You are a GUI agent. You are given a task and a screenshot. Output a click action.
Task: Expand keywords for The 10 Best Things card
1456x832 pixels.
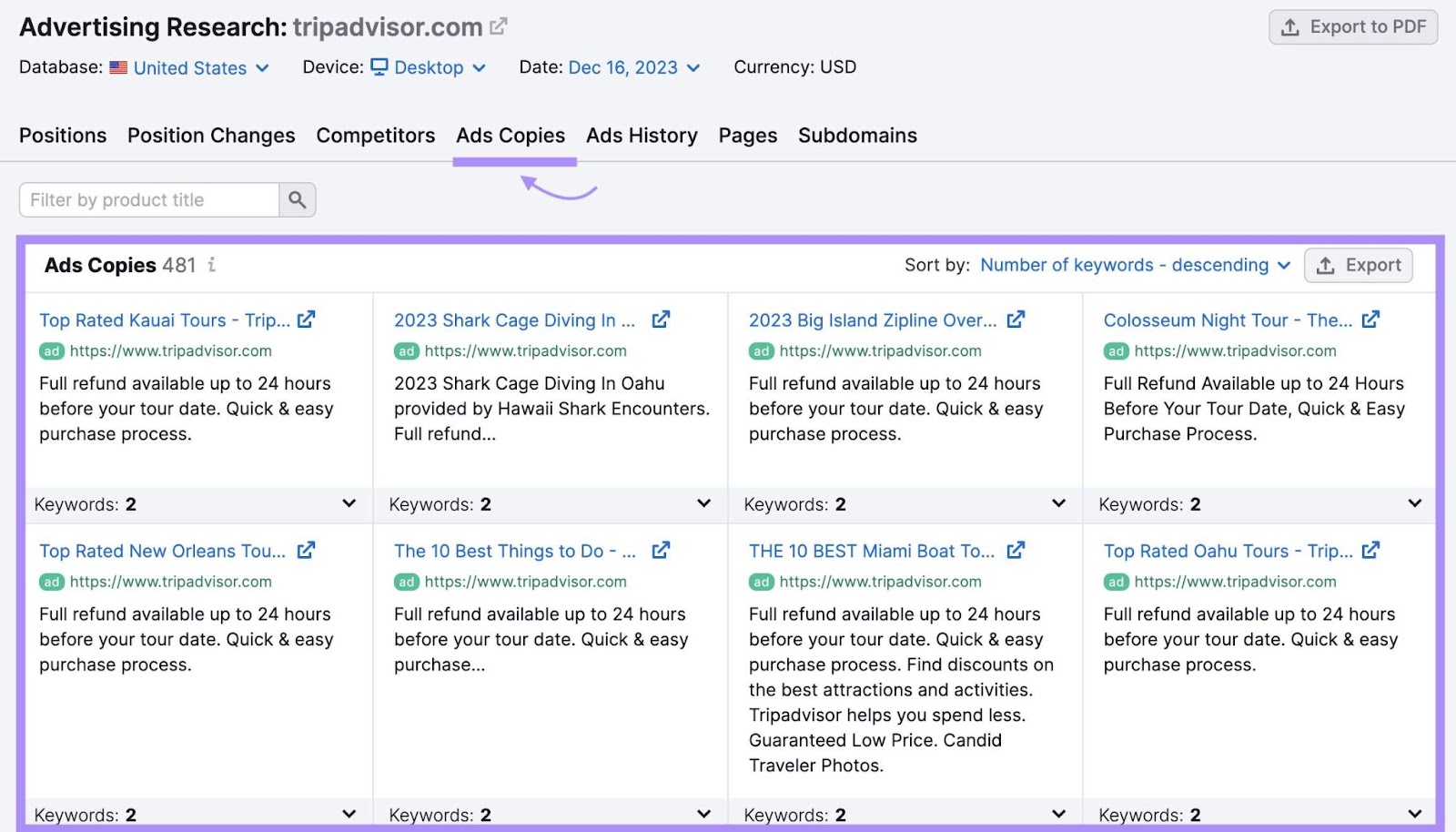[704, 814]
